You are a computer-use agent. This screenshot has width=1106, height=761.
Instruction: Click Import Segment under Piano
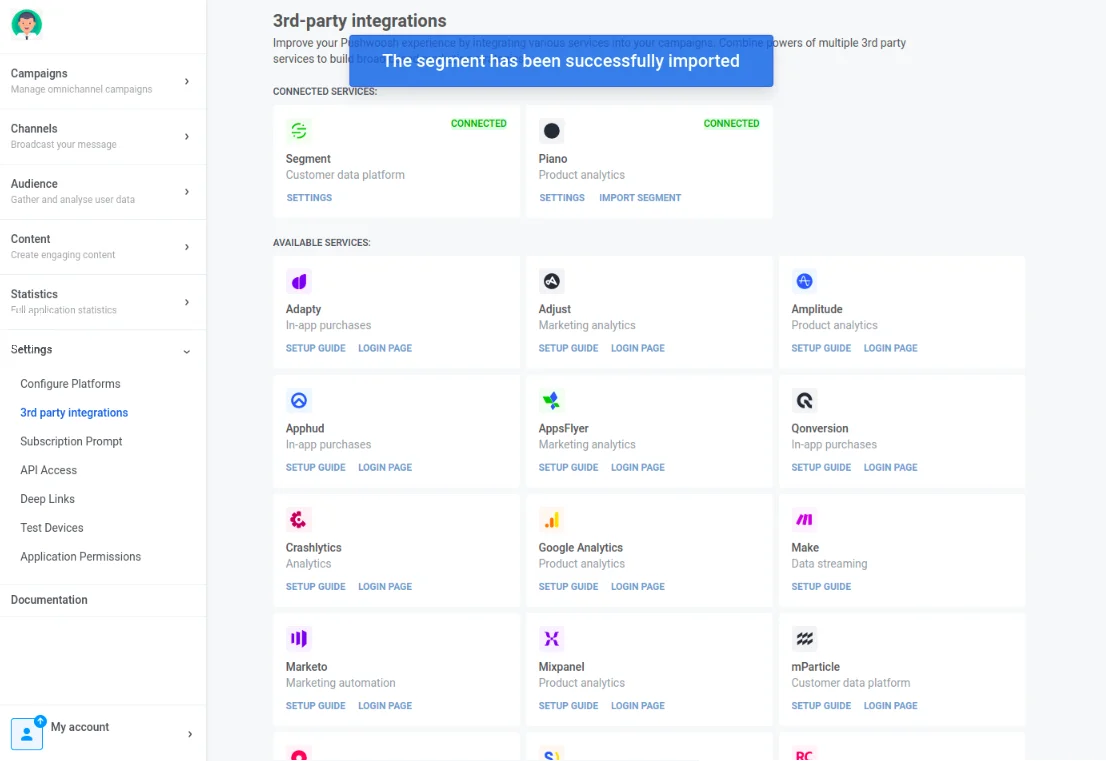coord(640,198)
